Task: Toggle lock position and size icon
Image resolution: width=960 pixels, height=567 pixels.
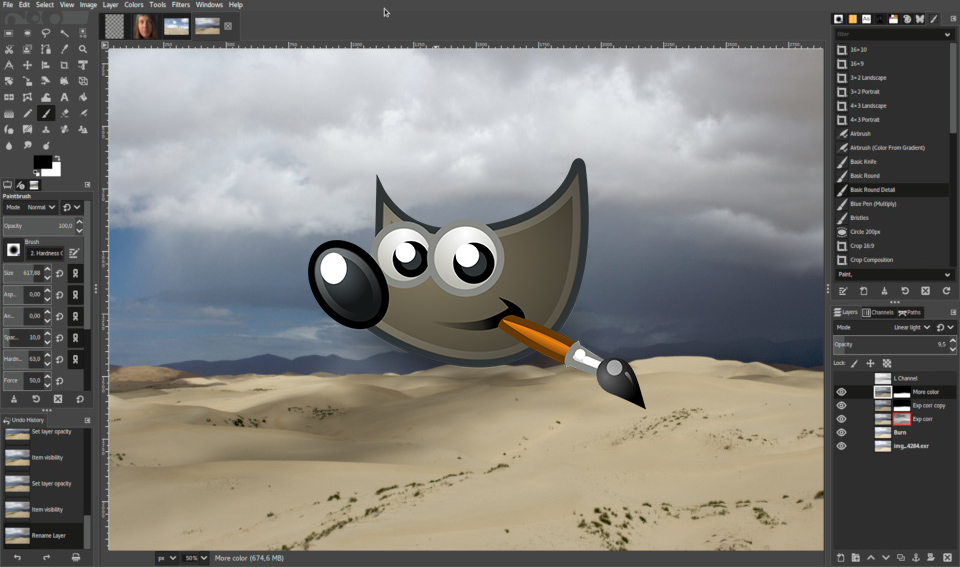Action: click(x=870, y=363)
